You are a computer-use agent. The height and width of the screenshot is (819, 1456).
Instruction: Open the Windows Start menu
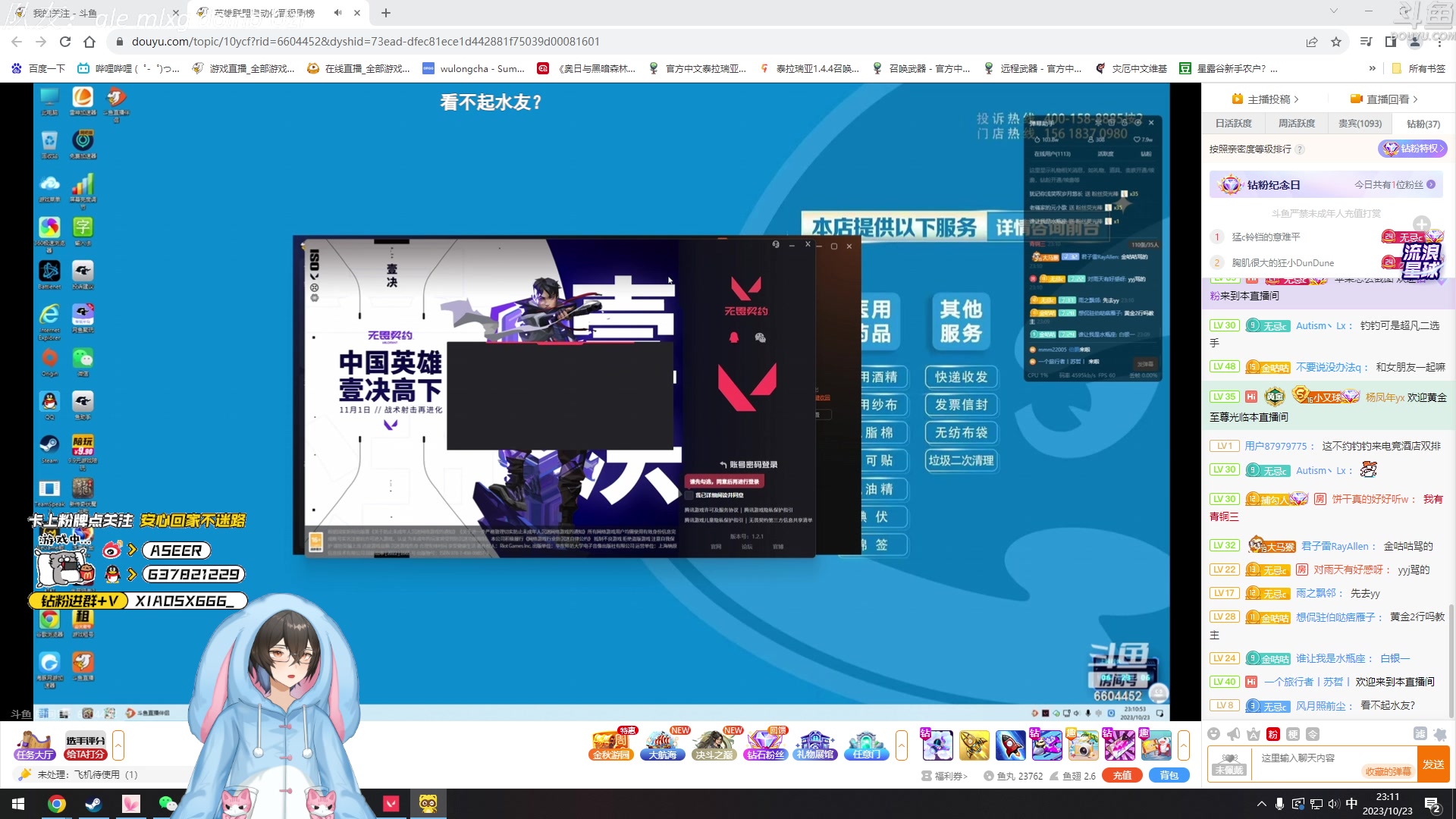[18, 804]
